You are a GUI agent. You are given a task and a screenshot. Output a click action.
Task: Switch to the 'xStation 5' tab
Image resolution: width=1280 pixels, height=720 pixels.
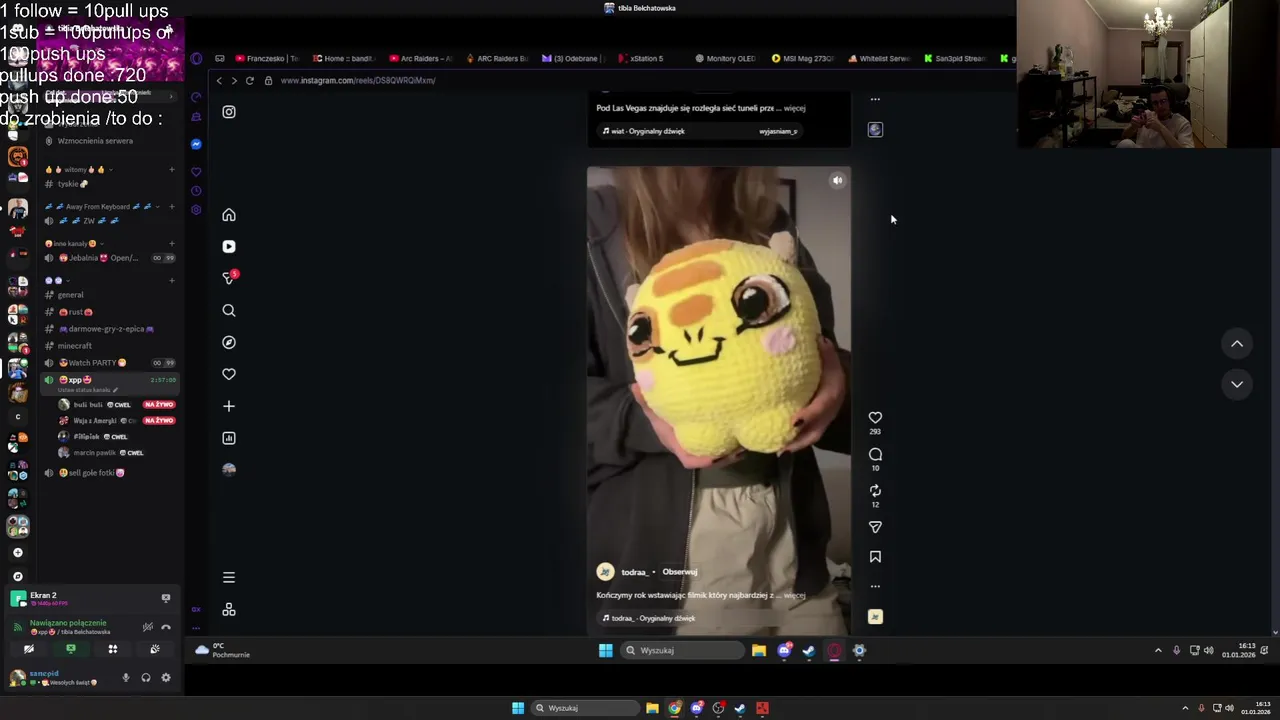tap(641, 58)
